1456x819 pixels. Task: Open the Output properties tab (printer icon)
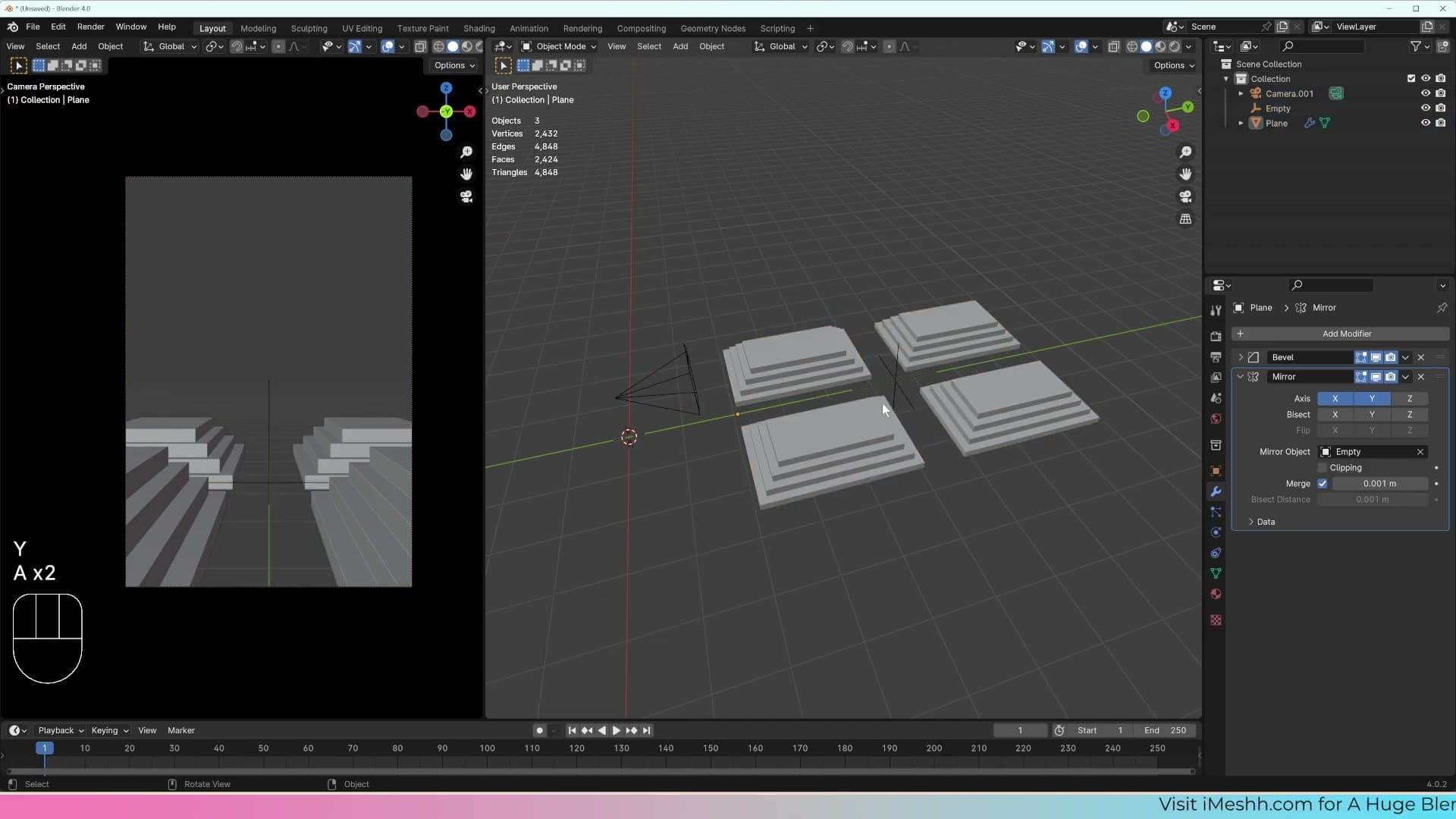[x=1216, y=356]
